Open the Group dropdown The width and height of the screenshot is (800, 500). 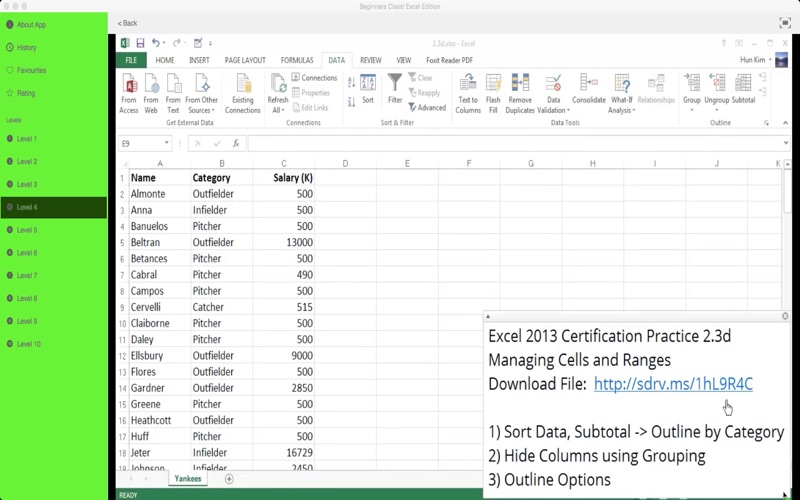point(692,94)
